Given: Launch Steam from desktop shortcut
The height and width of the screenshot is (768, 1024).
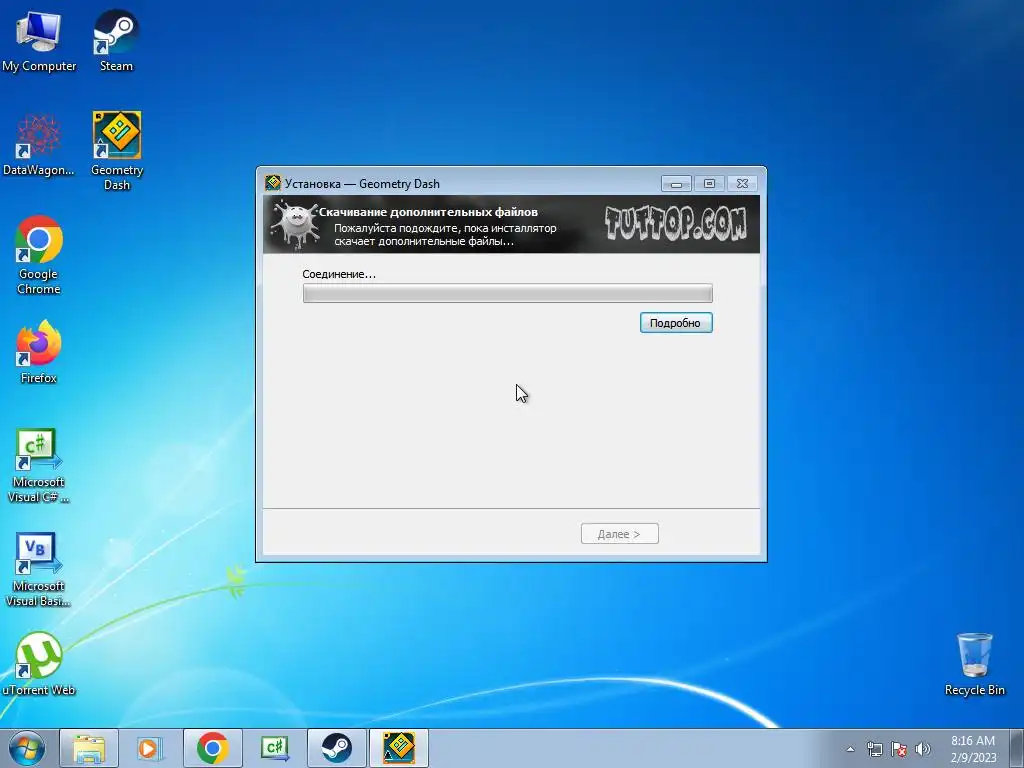Looking at the screenshot, I should [x=116, y=40].
